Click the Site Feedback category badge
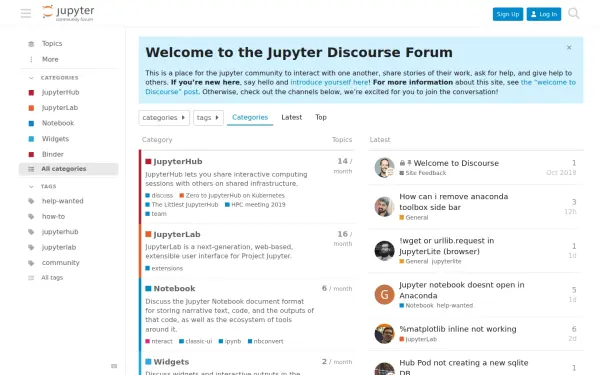Image resolution: width=600 pixels, height=375 pixels. click(x=422, y=173)
